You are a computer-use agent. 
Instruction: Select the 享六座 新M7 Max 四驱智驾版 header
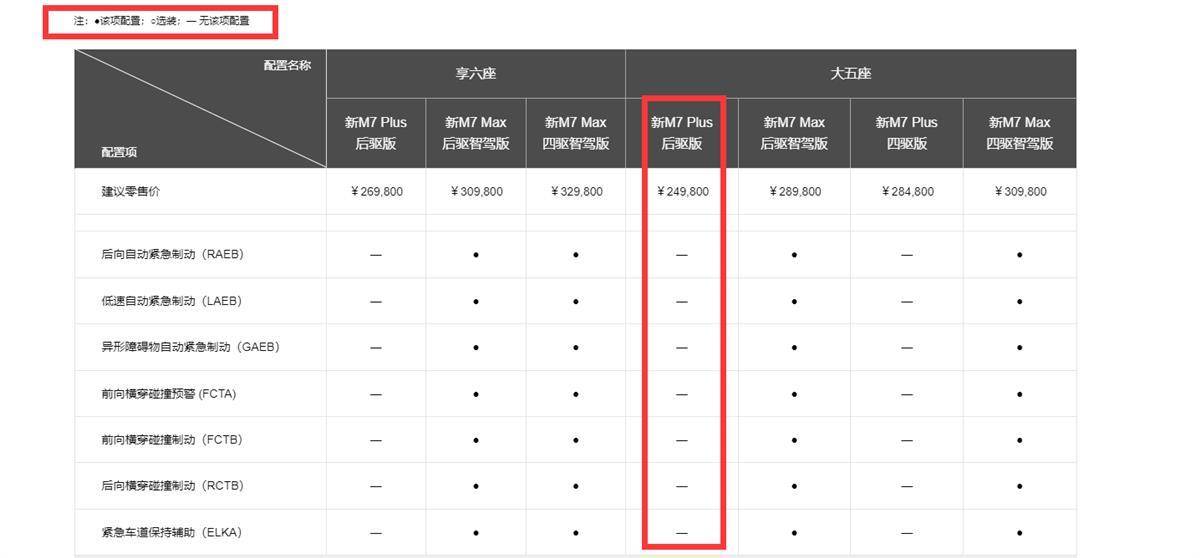coord(576,133)
